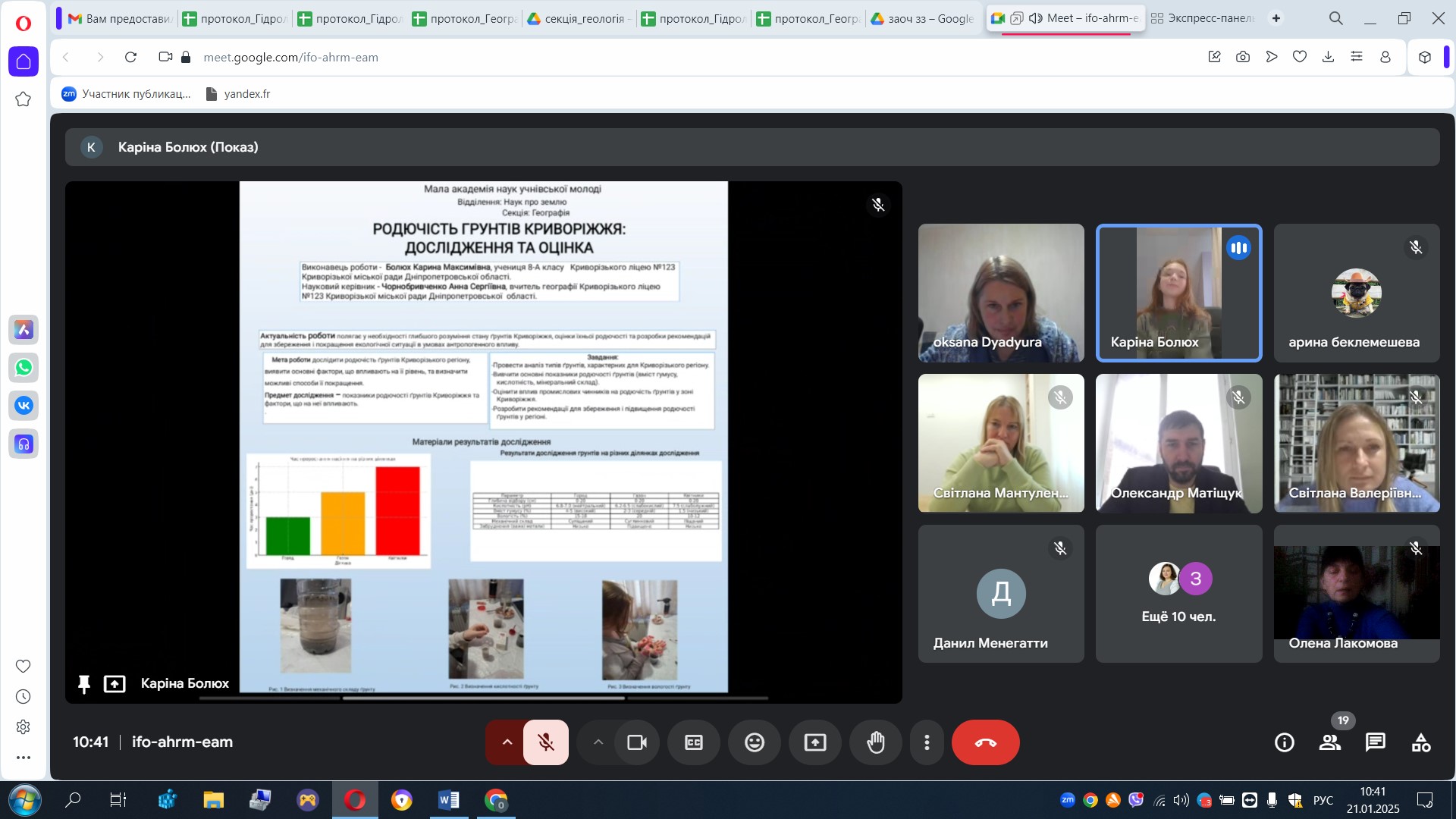The height and width of the screenshot is (819, 1456).
Task: Open the tab from this window popout icon
Action: pos(1017,18)
